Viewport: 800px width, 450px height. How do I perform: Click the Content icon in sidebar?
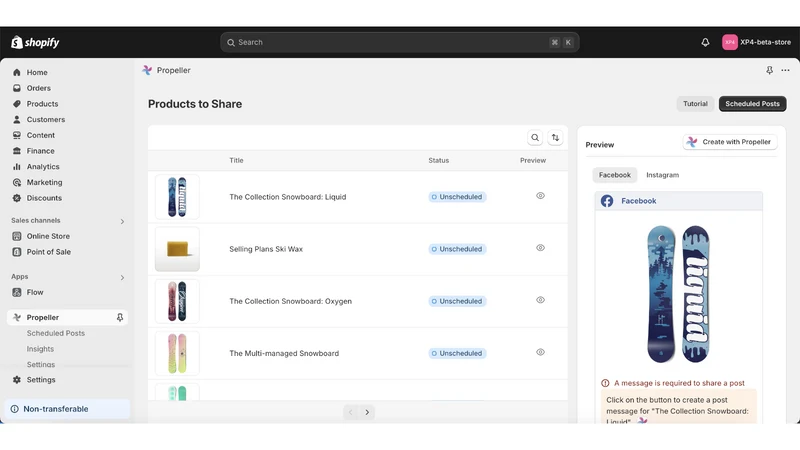[17, 135]
